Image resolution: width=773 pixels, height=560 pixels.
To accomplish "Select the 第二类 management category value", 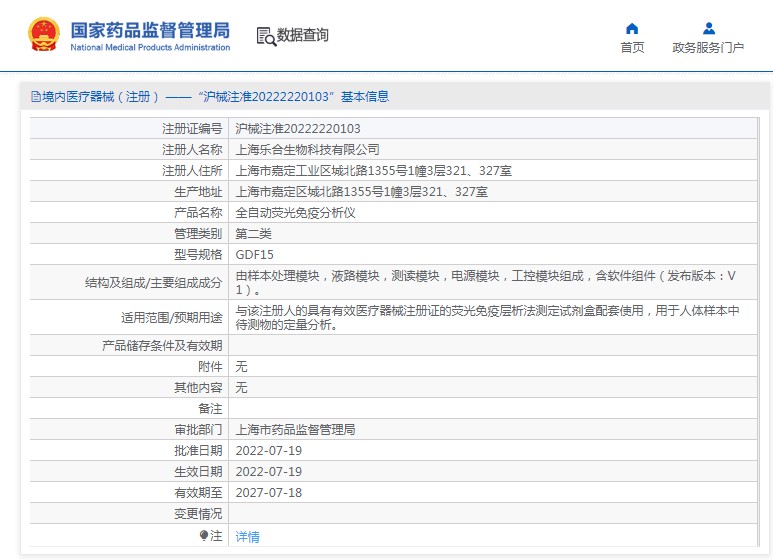I will 253,234.
